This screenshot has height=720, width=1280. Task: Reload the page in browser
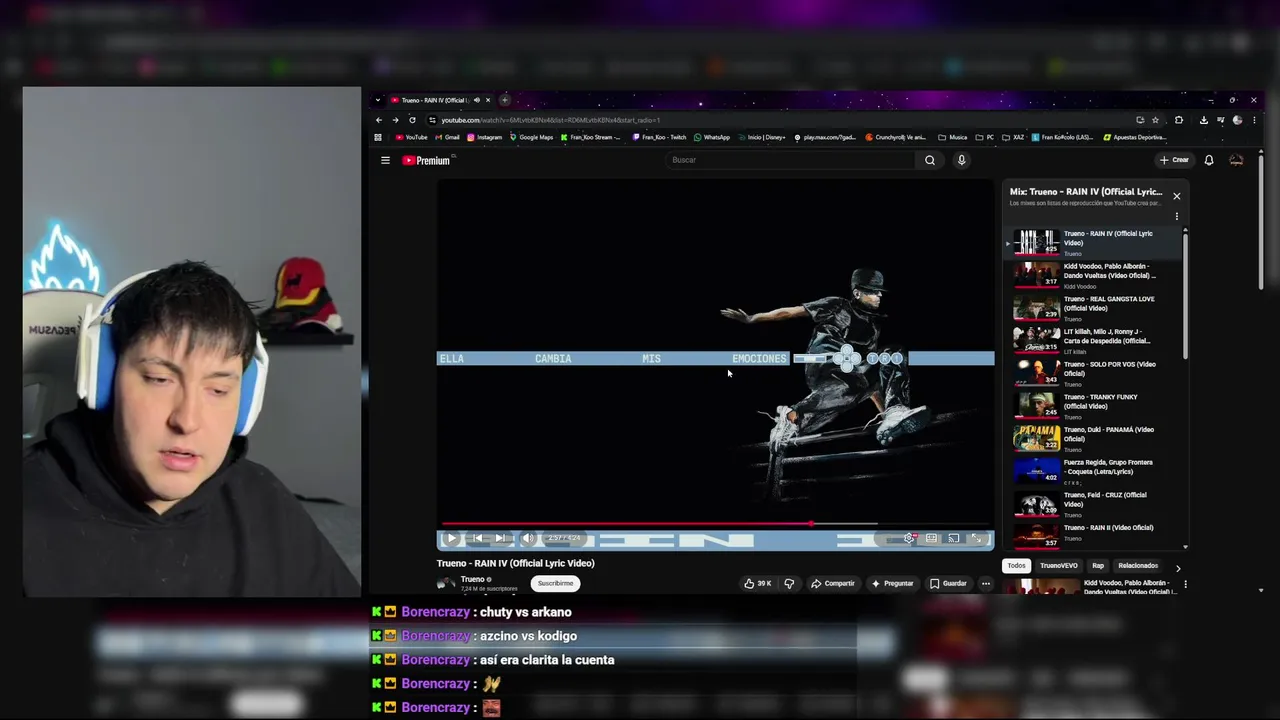[412, 120]
